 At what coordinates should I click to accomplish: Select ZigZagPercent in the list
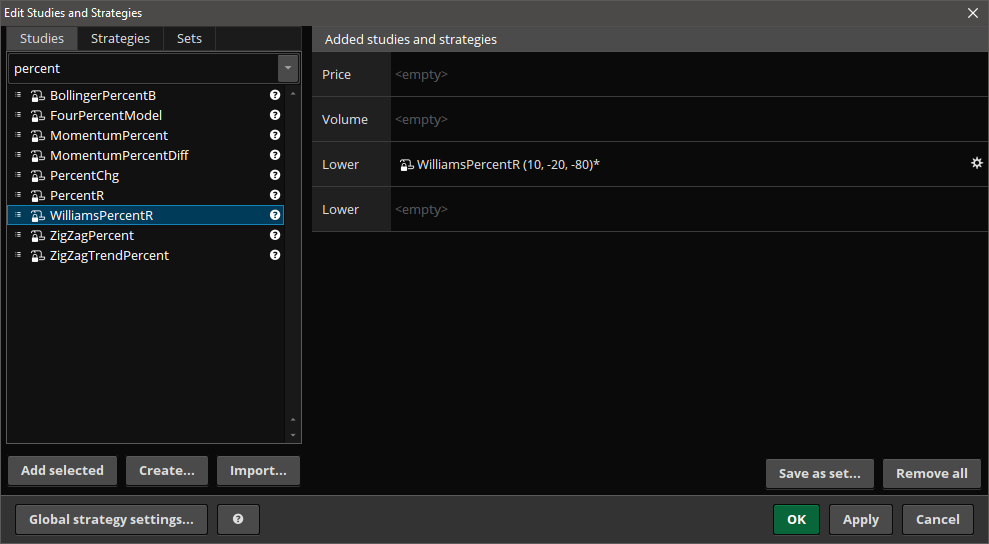click(x=145, y=235)
